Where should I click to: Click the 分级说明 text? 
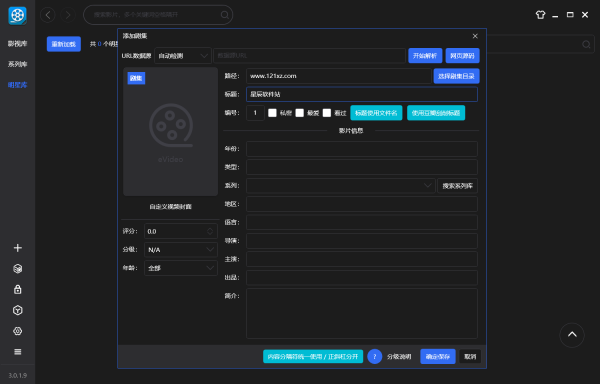(x=399, y=356)
